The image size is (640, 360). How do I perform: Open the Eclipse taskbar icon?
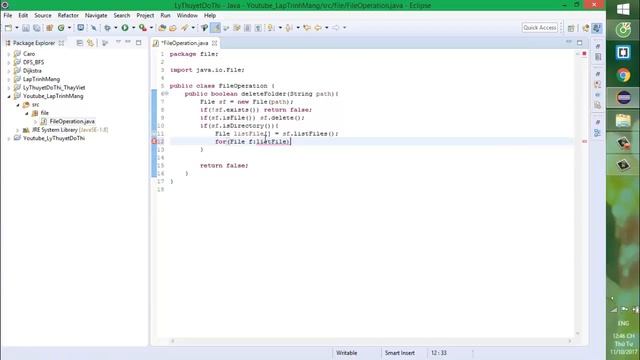pyautogui.click(x=623, y=98)
